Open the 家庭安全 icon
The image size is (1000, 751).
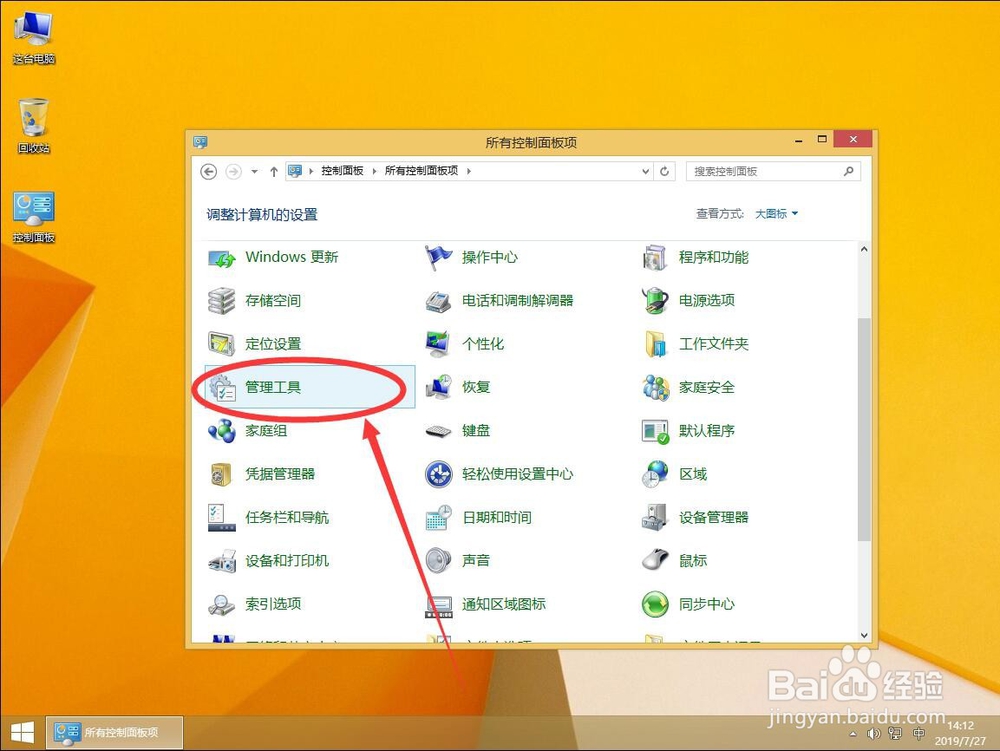coord(656,388)
